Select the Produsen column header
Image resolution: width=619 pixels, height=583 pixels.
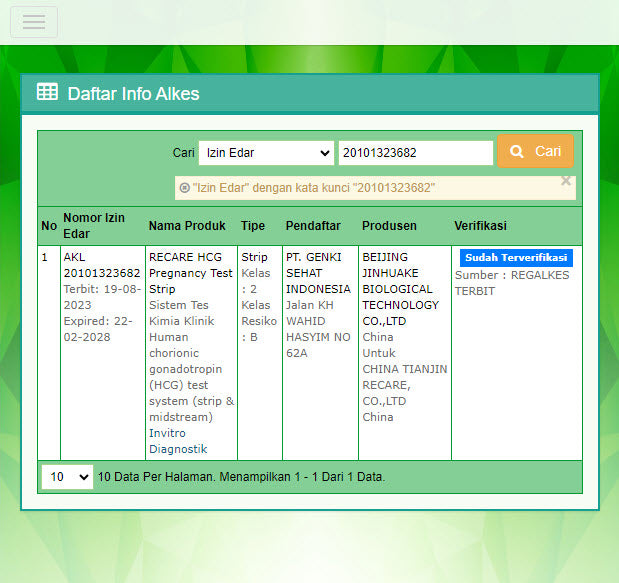coord(389,225)
